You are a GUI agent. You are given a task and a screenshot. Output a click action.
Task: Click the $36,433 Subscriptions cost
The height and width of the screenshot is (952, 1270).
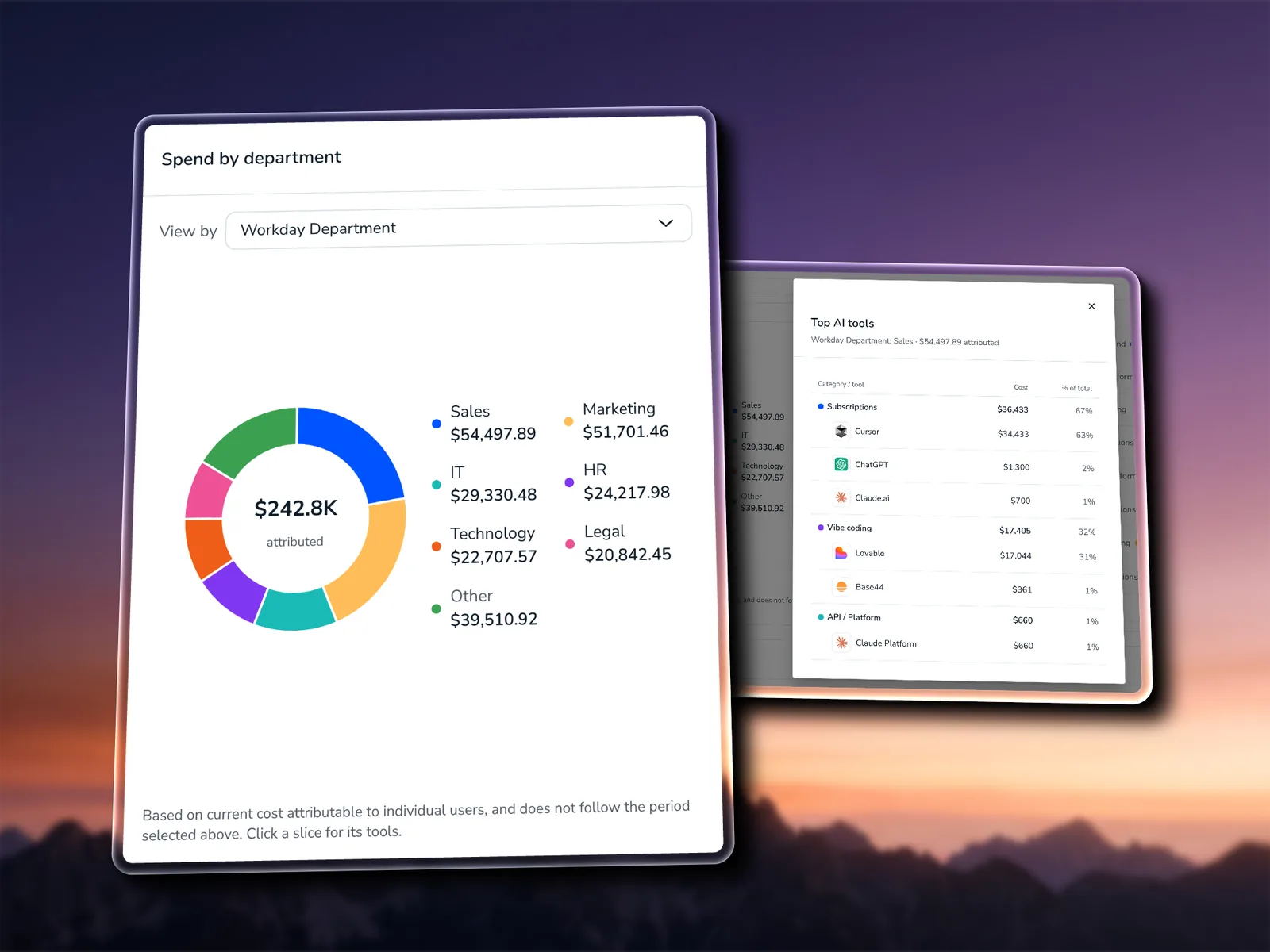tap(1013, 409)
